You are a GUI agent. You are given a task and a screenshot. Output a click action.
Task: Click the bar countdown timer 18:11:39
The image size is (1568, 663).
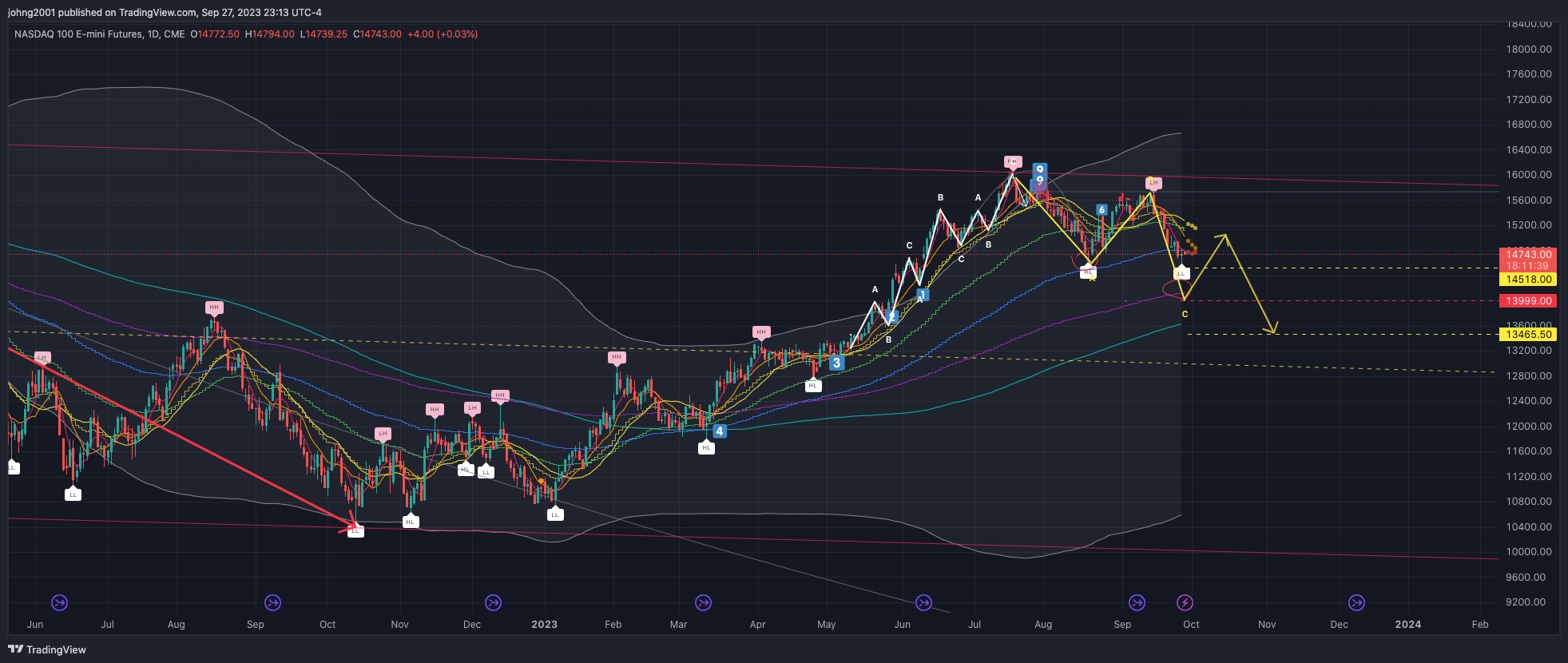coord(1527,266)
